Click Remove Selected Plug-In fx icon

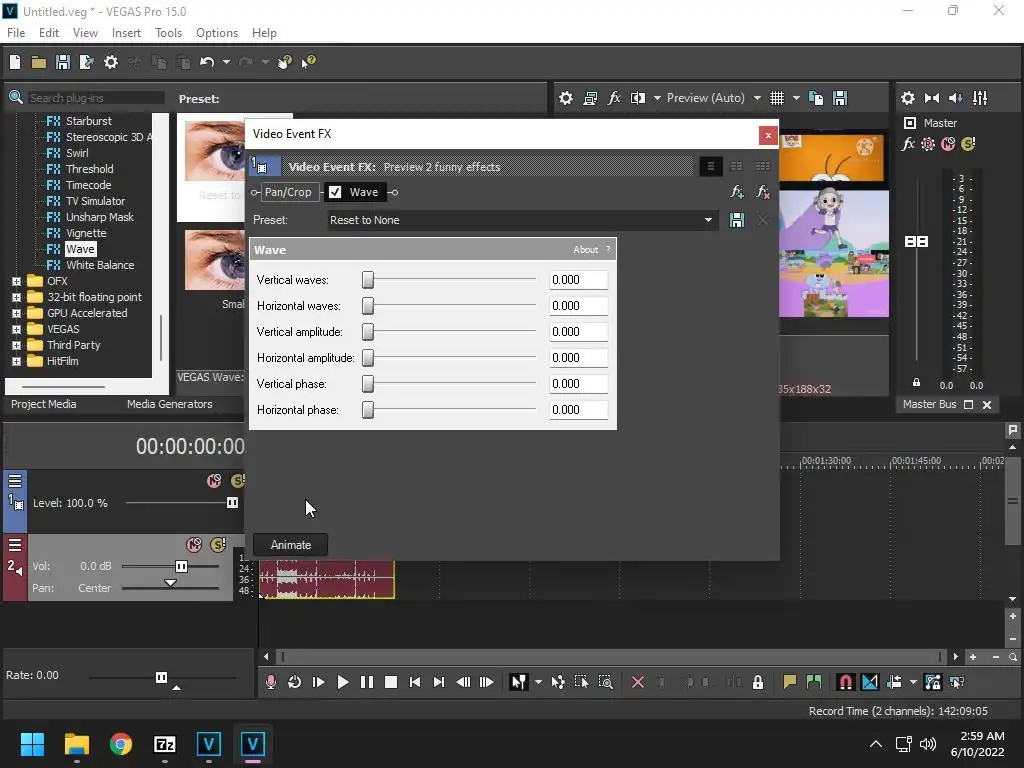[x=762, y=192]
